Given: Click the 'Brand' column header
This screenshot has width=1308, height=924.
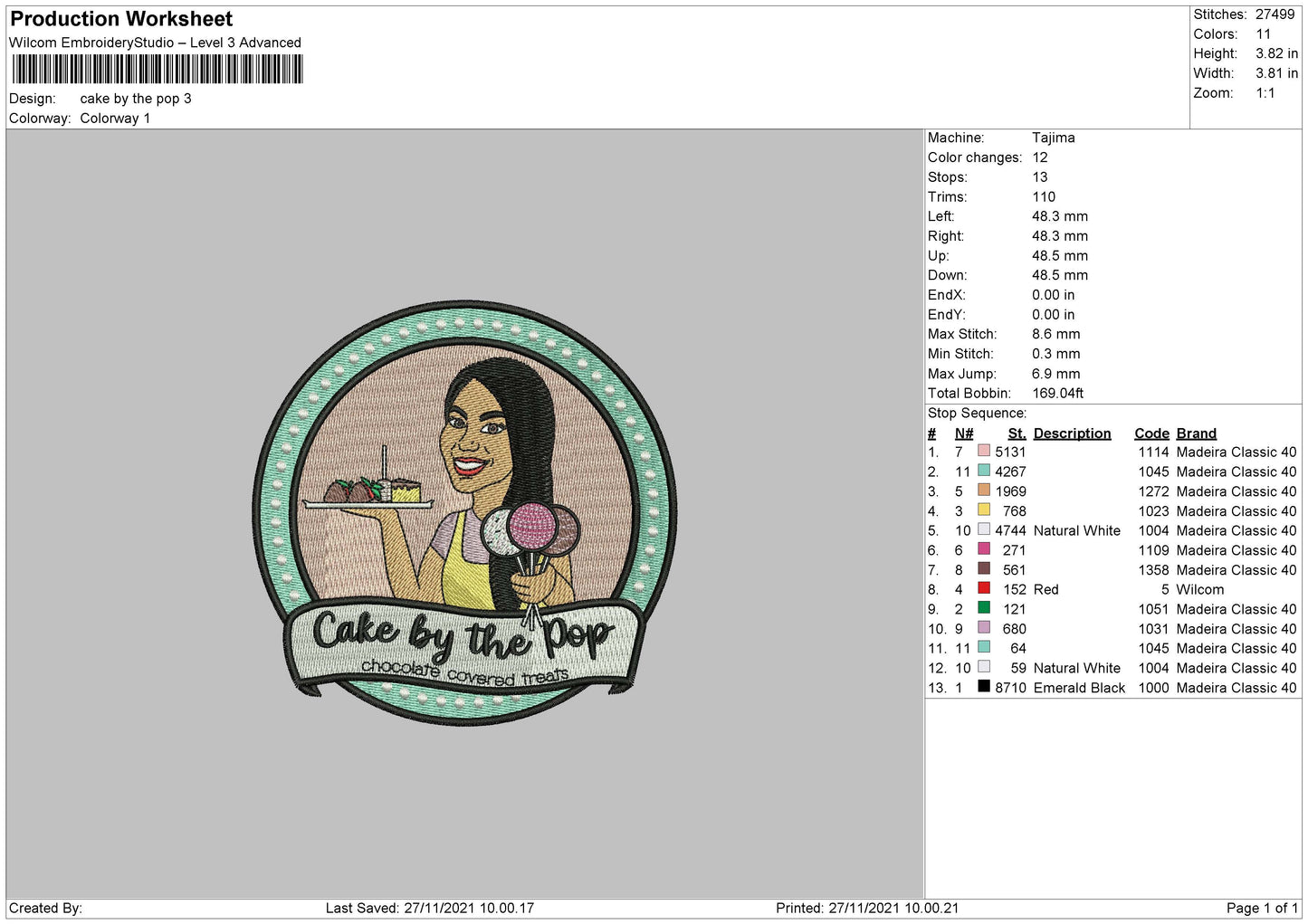Looking at the screenshot, I should tap(1196, 433).
